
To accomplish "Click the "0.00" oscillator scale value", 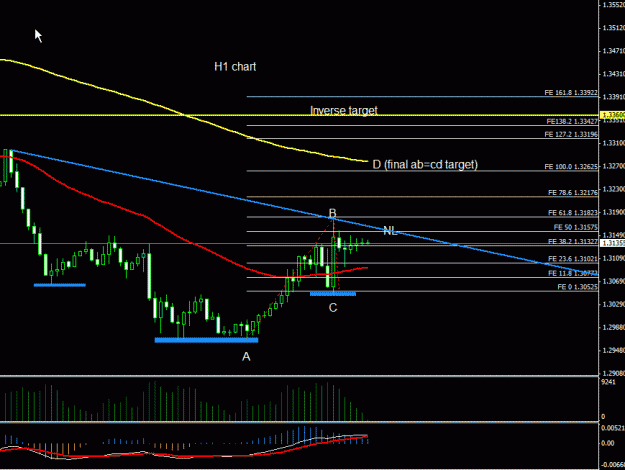I will [x=607, y=443].
